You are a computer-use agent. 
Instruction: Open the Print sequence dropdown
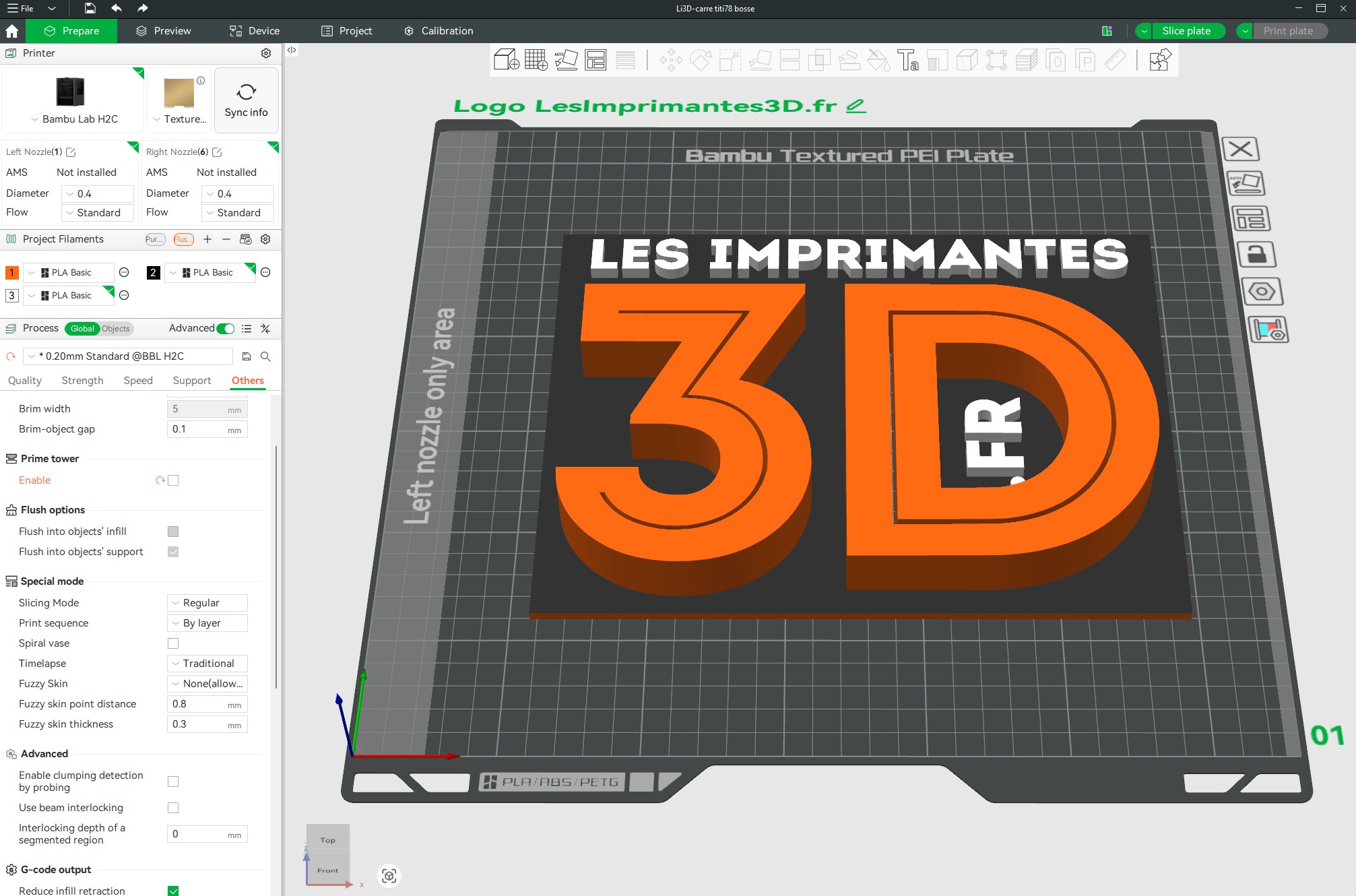coord(207,623)
